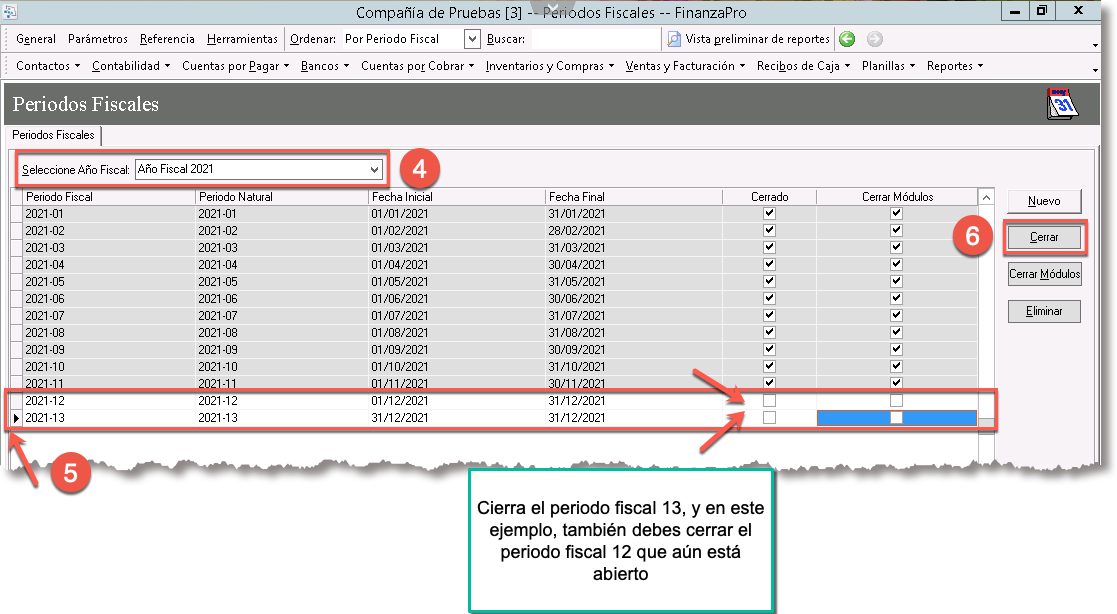Toggle Cerrado checkbox for period 2021-06
1117x614 pixels.
pos(769,298)
